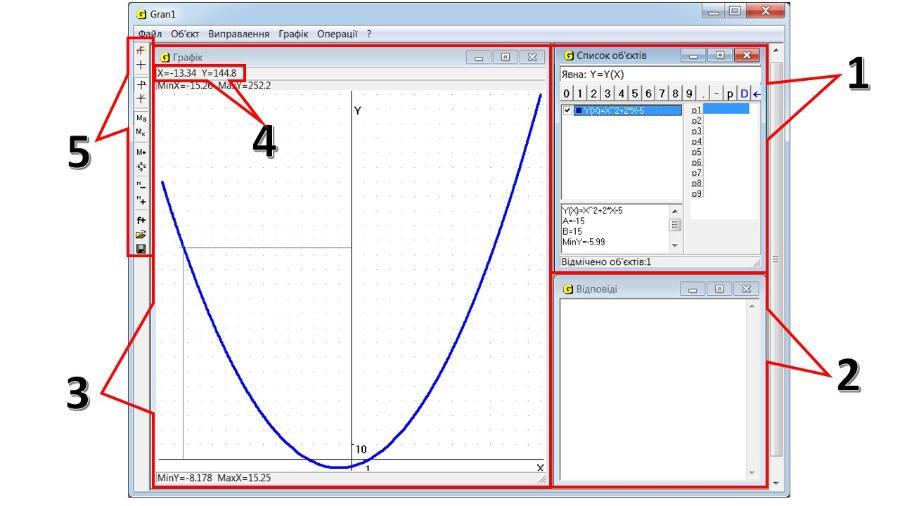Click the minus sign keypad button
This screenshot has height=506, width=900.
[716, 94]
